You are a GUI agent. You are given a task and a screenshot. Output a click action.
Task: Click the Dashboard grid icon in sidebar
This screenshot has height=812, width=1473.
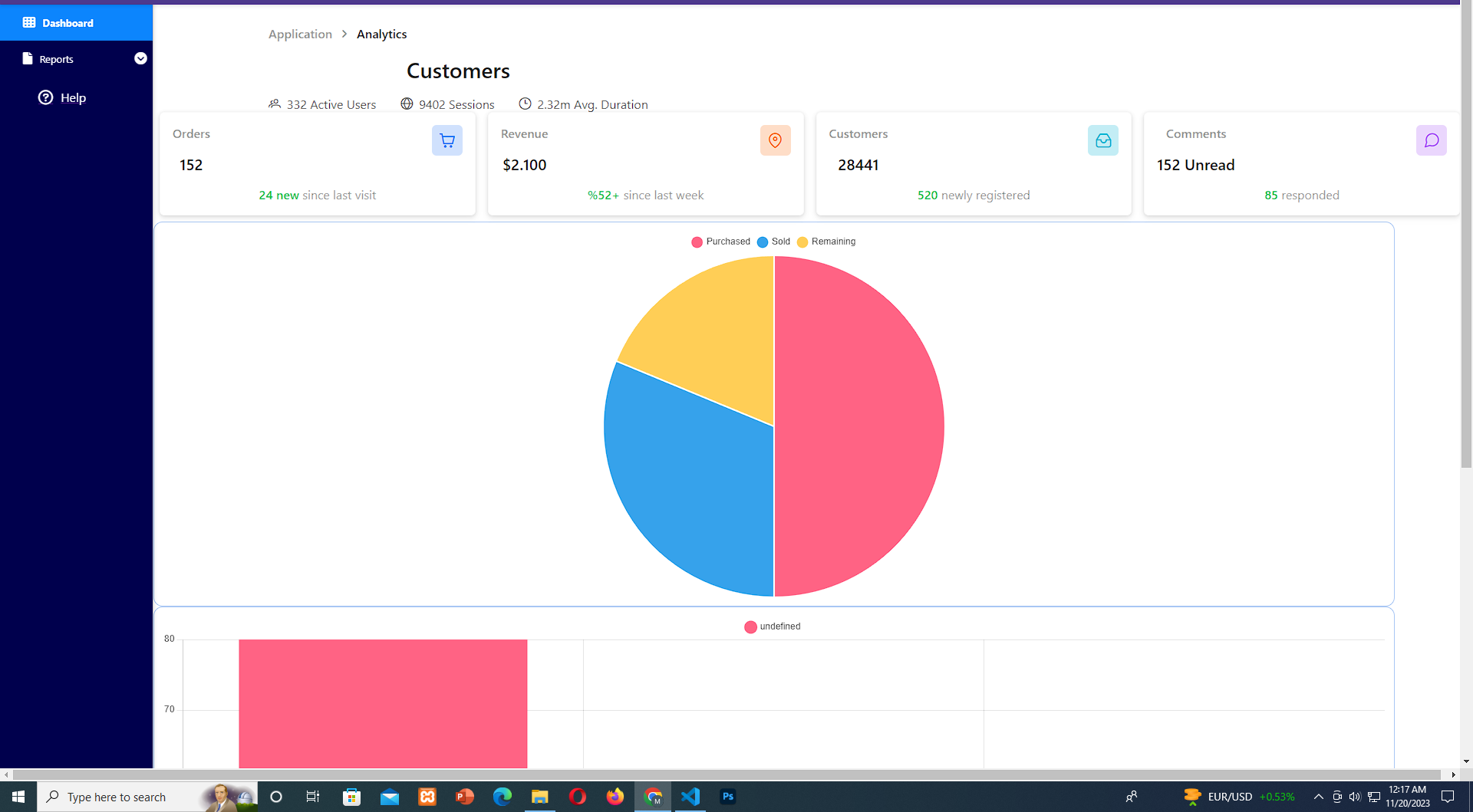pos(29,22)
